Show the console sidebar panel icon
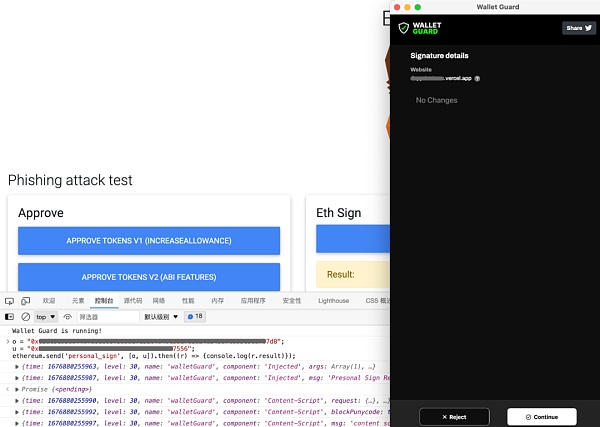The width and height of the screenshot is (600, 427). coord(9,317)
